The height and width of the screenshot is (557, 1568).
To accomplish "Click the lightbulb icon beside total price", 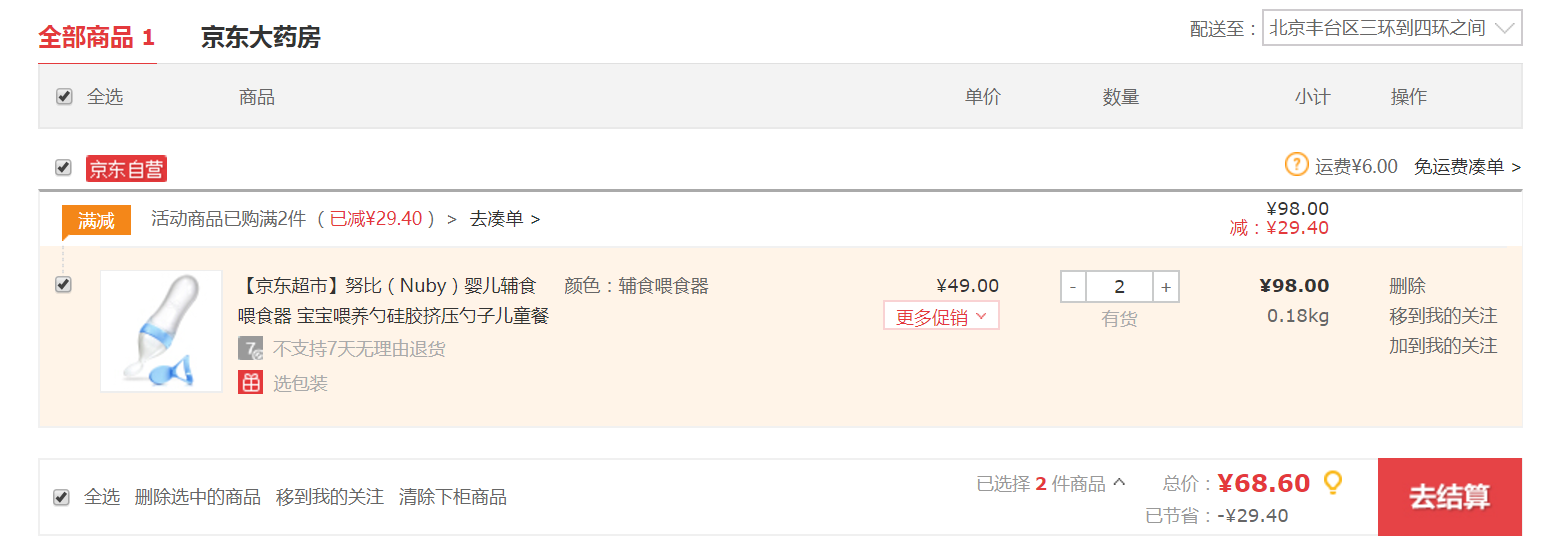I will 1332,483.
